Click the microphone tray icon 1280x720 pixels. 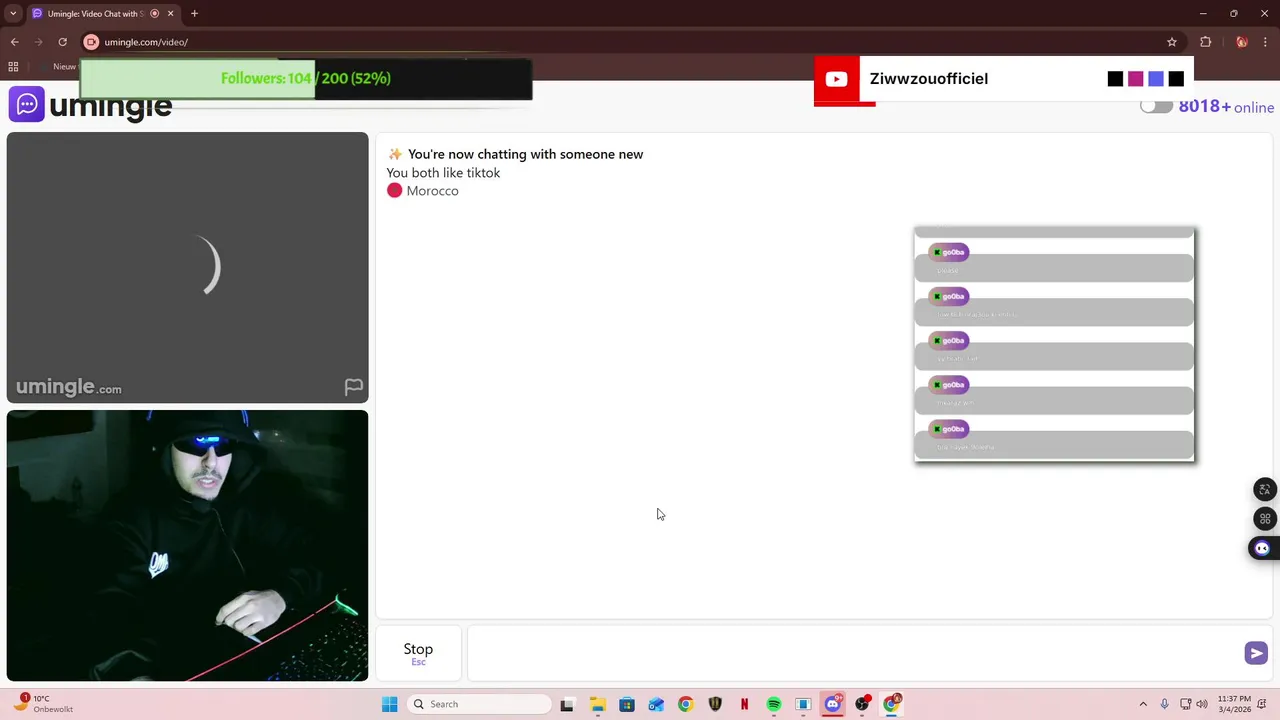(x=1165, y=704)
